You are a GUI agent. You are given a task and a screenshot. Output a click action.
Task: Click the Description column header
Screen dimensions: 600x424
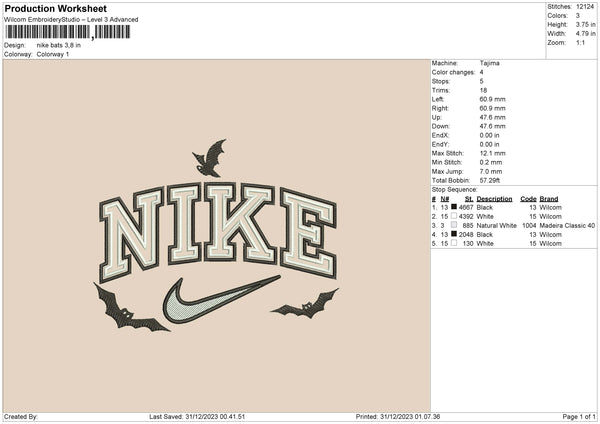494,199
